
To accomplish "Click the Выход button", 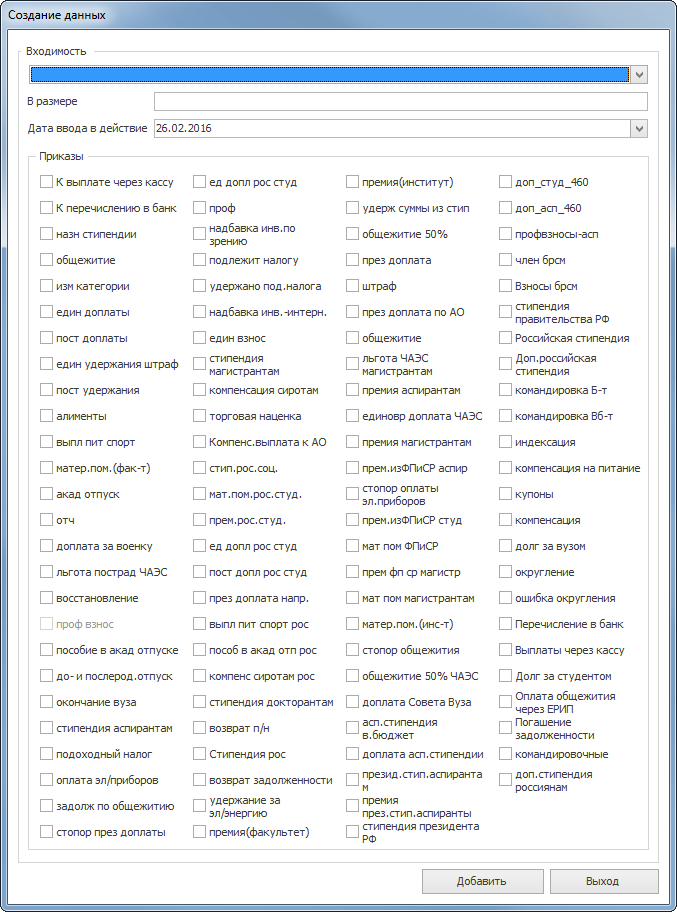I will point(604,881).
